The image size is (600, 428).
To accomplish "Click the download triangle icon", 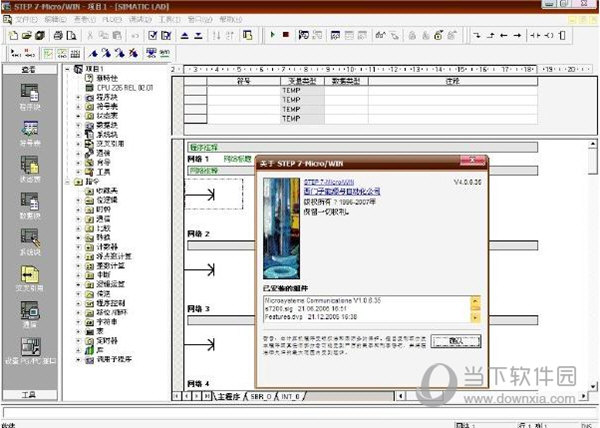I will tap(198, 36).
